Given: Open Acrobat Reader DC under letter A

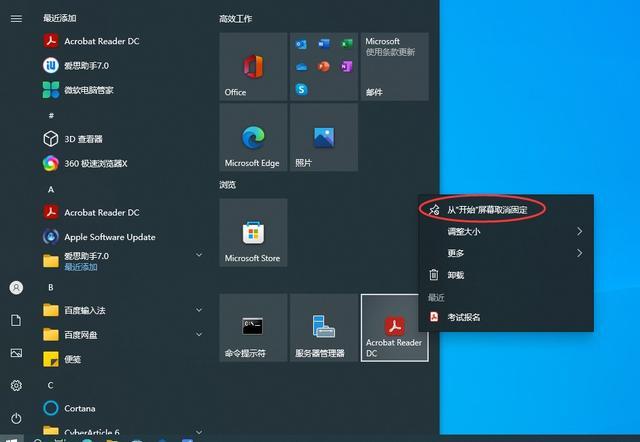Looking at the screenshot, I should click(x=91, y=213).
